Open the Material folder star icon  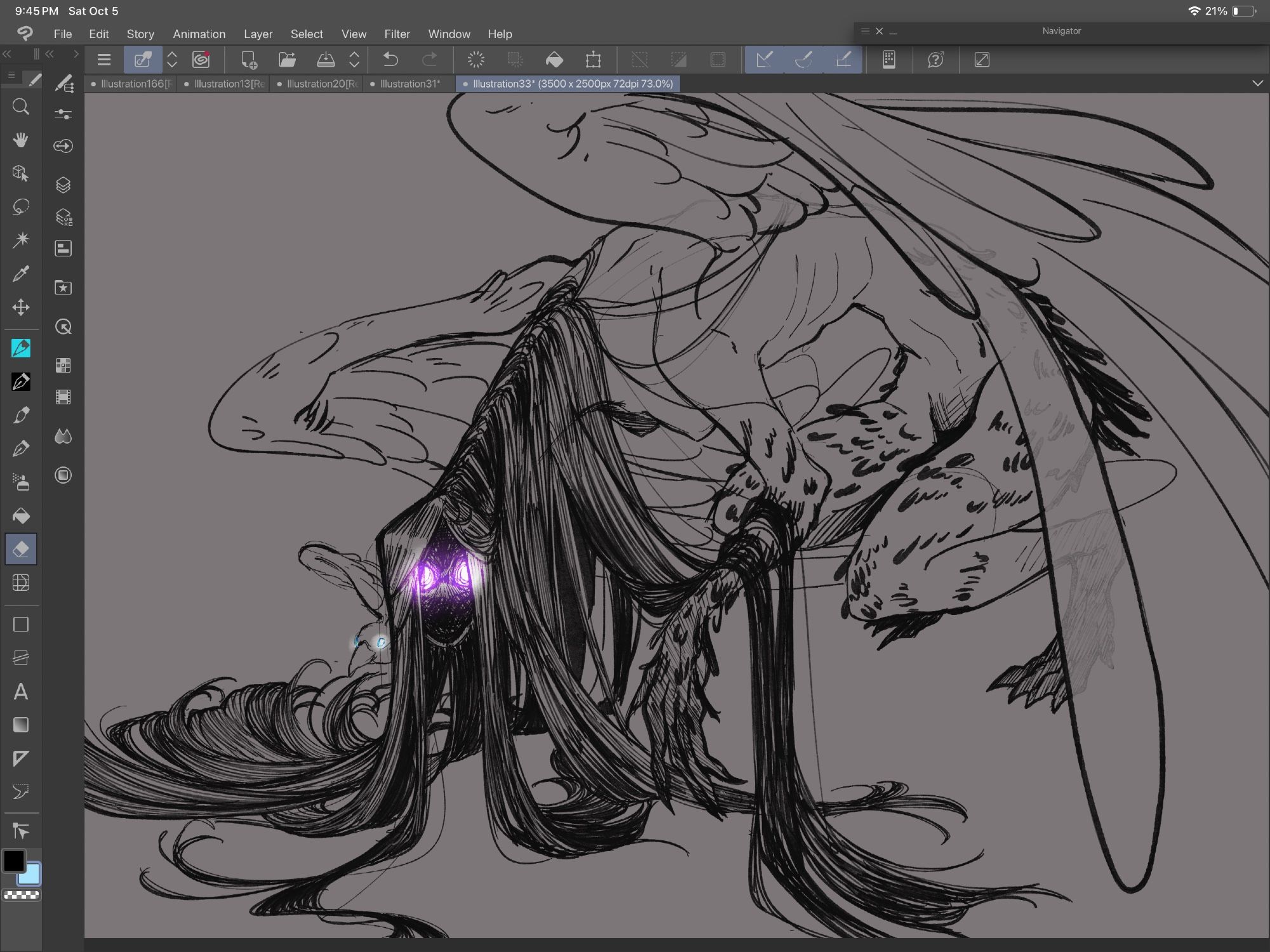(63, 288)
